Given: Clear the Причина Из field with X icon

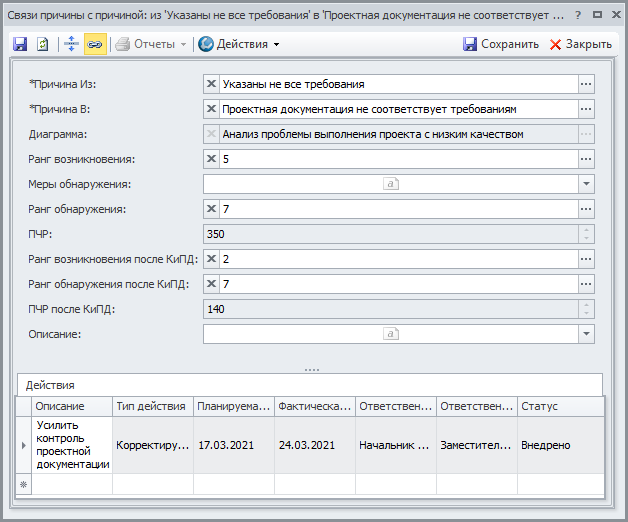Looking at the screenshot, I should point(211,84).
